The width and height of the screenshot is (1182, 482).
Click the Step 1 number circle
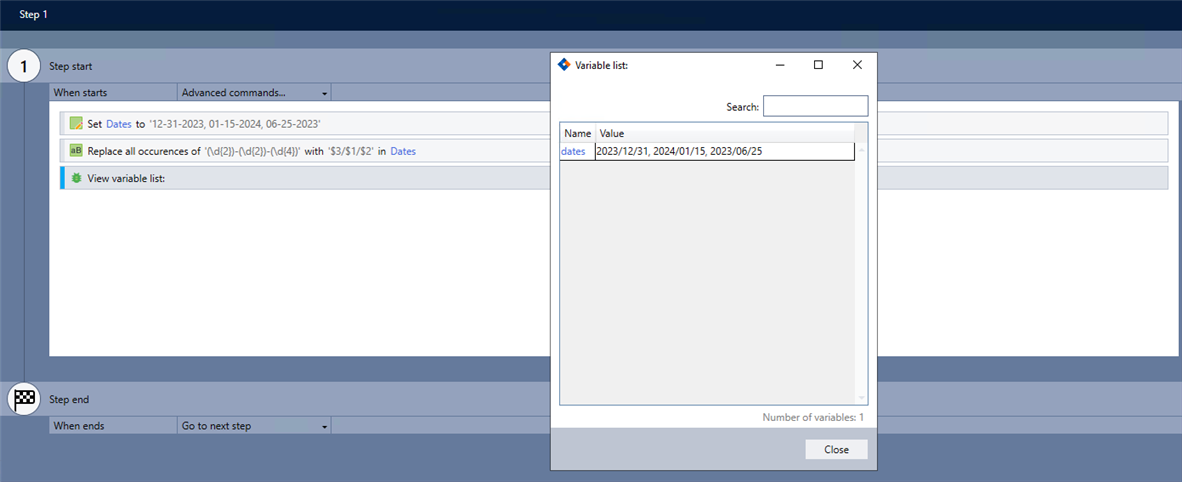coord(24,66)
